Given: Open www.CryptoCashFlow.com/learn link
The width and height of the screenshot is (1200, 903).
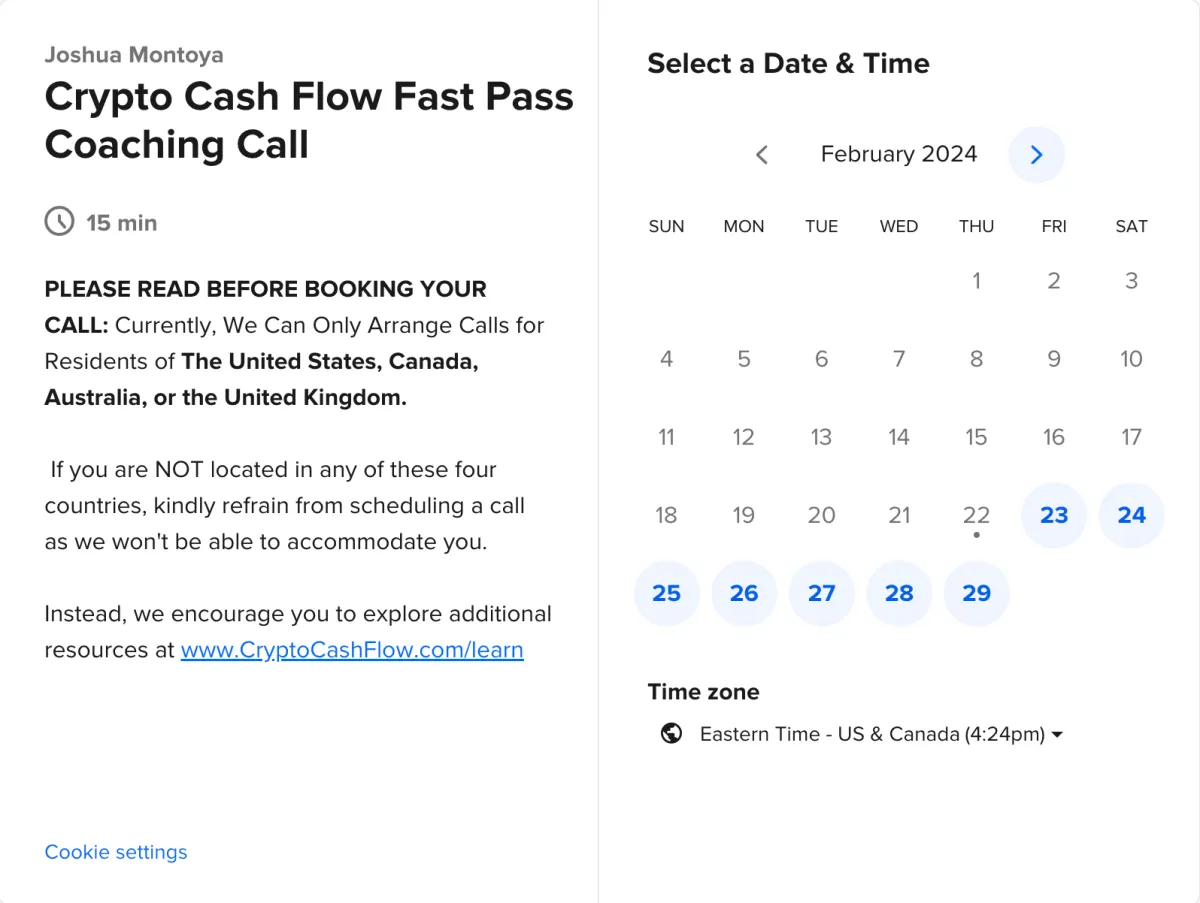Looking at the screenshot, I should (352, 650).
